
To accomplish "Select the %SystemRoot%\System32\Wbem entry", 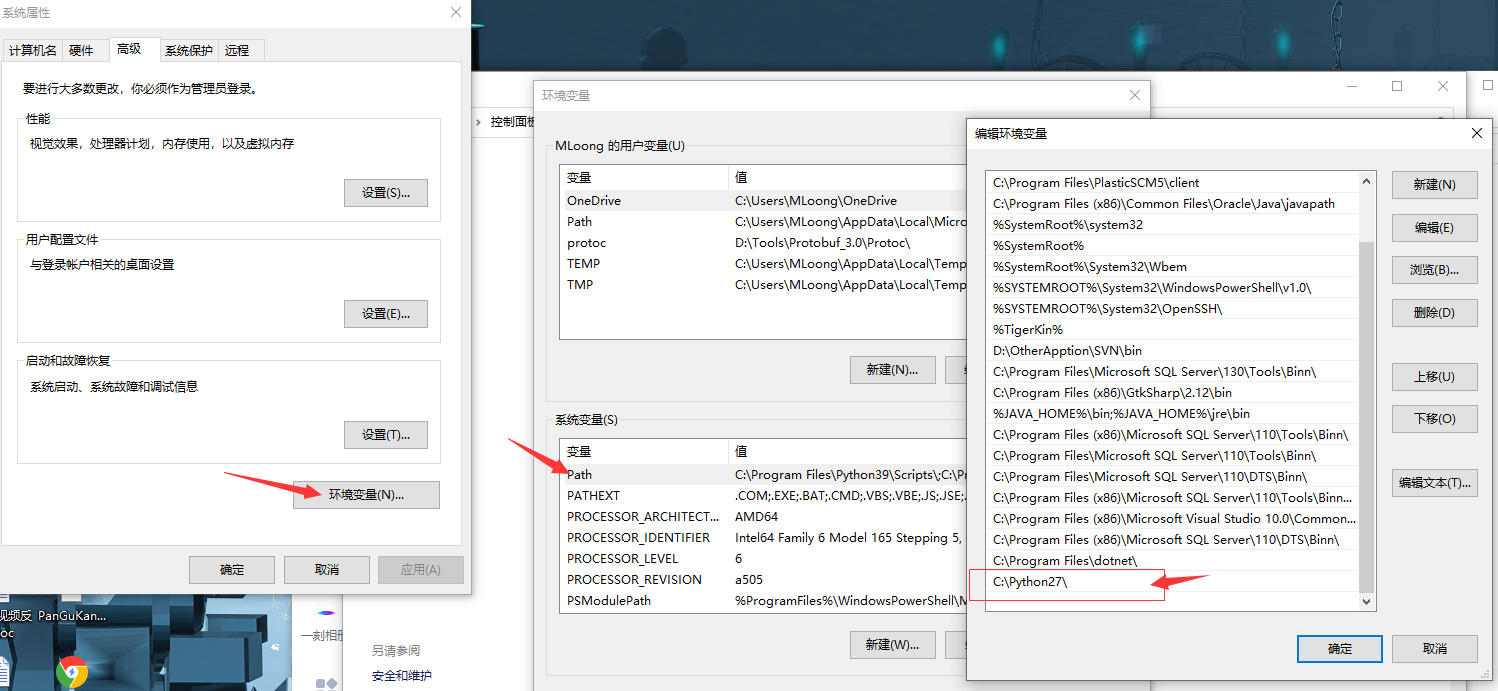I will (1172, 267).
